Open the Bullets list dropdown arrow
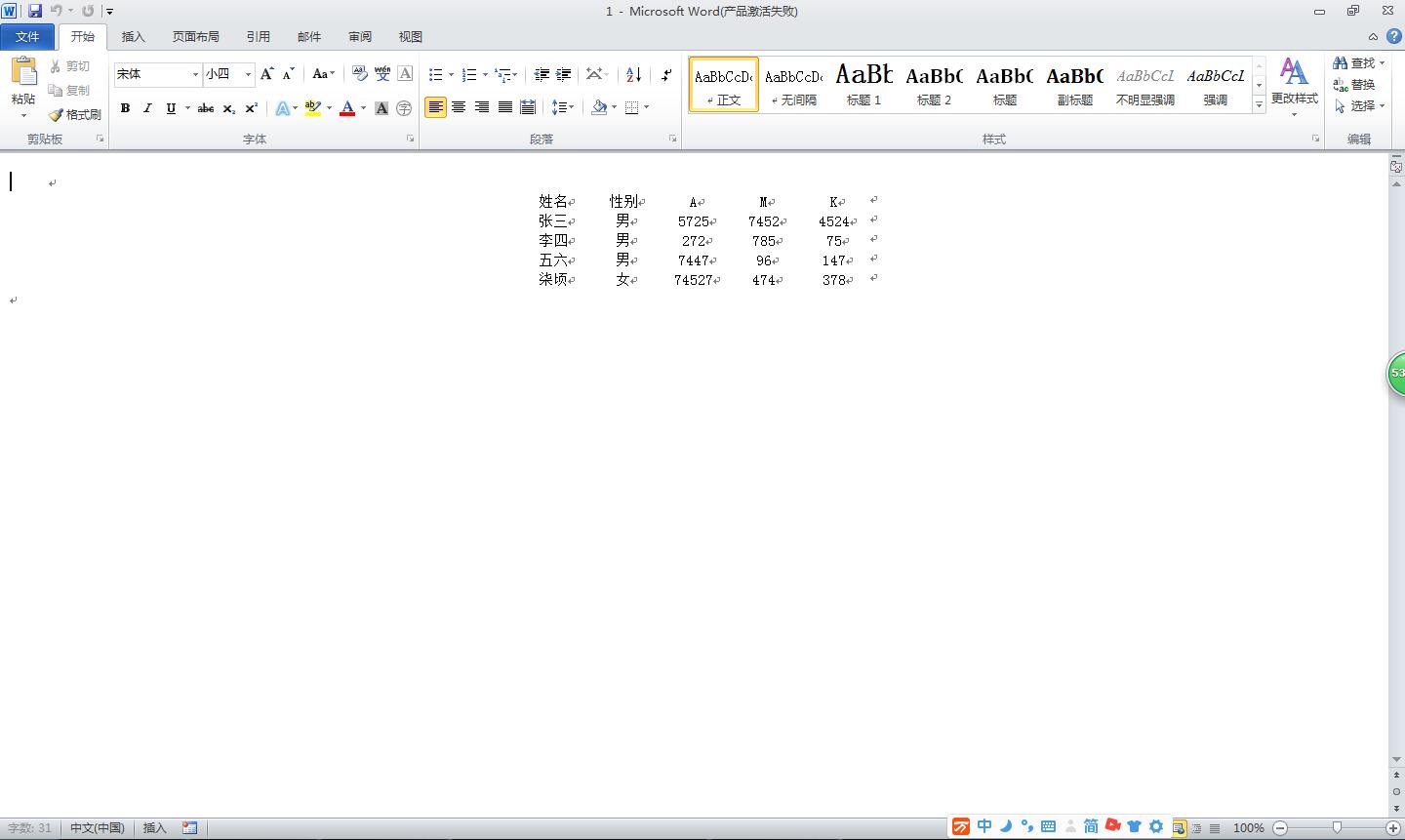The width and height of the screenshot is (1405, 840). click(451, 75)
